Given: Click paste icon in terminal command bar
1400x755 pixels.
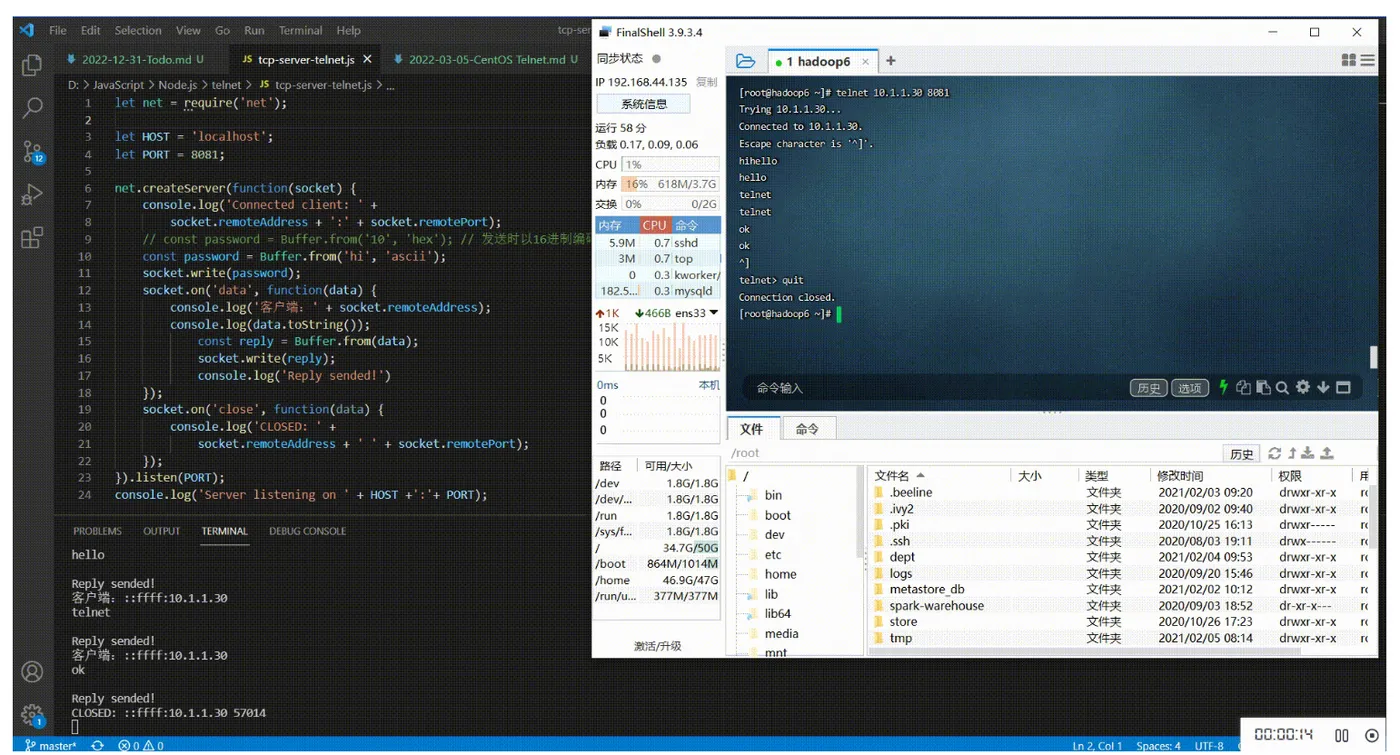Looking at the screenshot, I should click(x=1263, y=387).
